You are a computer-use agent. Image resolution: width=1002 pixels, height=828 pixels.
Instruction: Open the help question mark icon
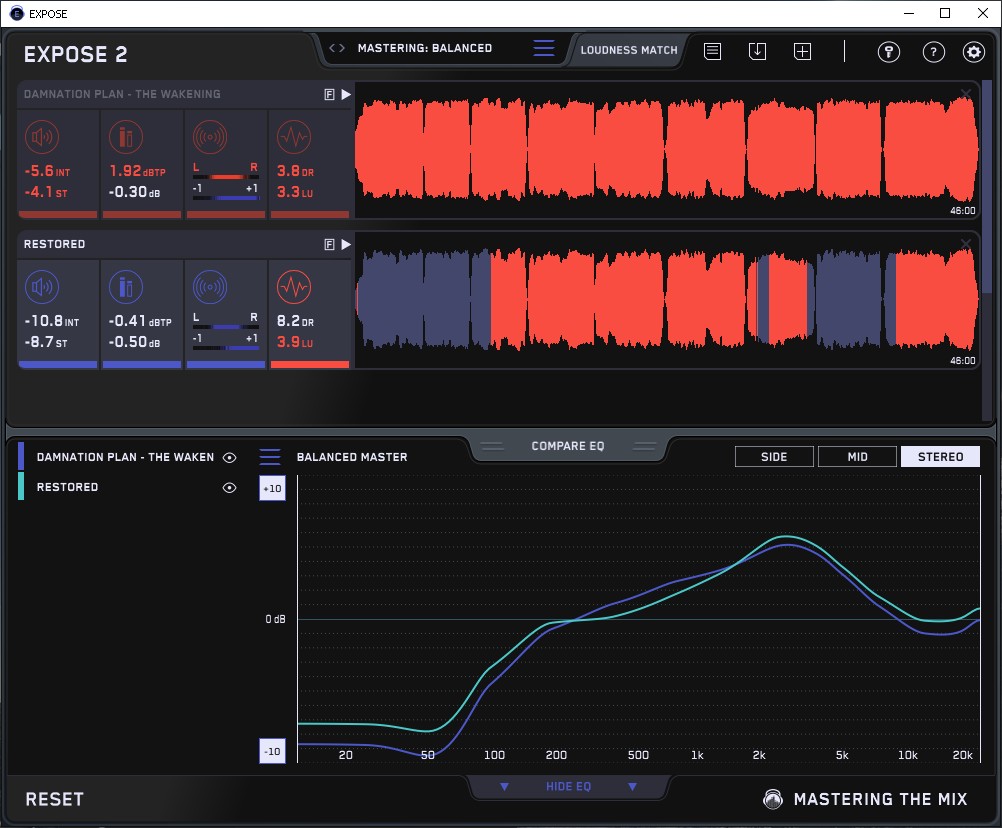(x=933, y=52)
